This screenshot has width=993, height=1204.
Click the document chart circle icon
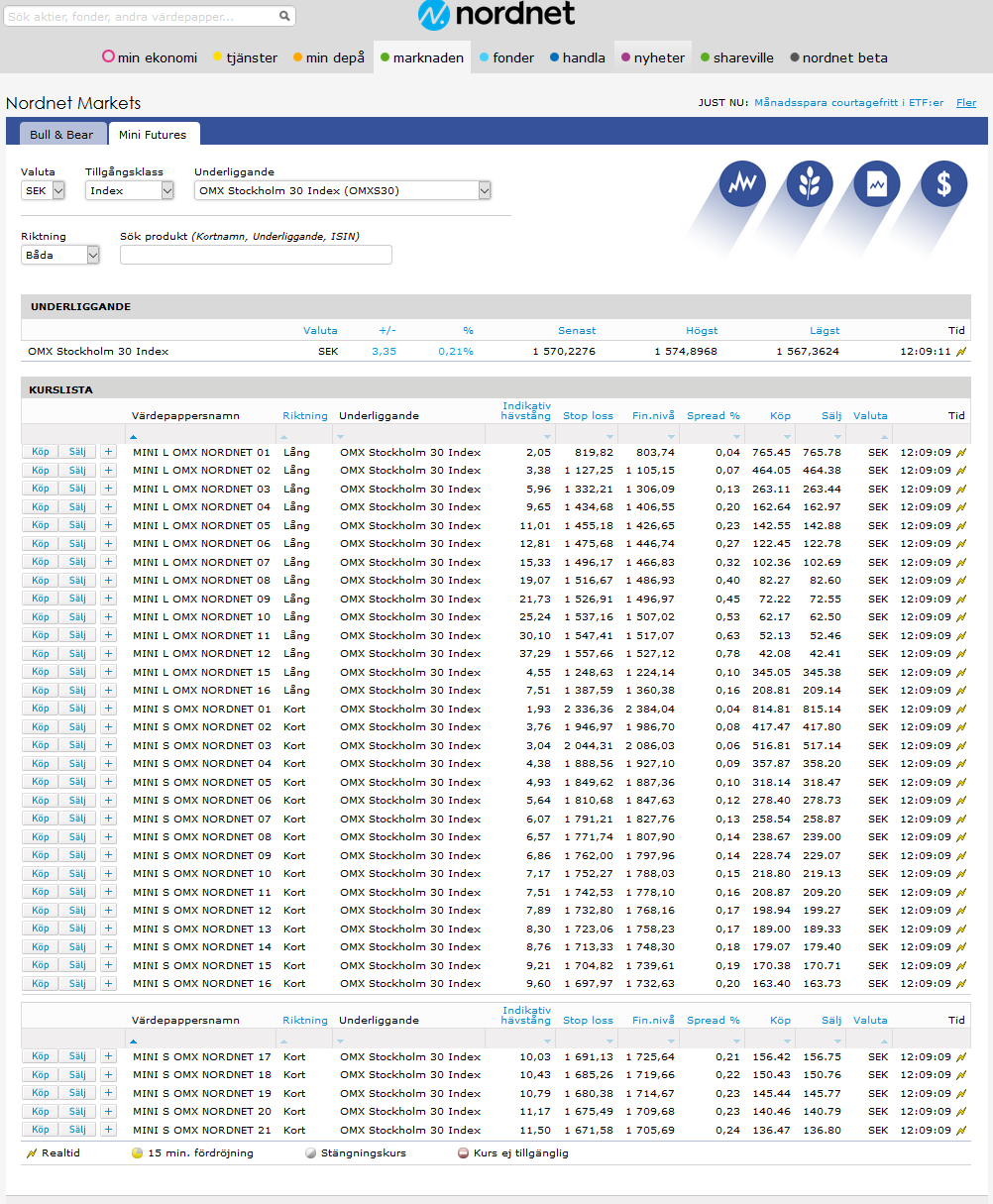coord(877,183)
